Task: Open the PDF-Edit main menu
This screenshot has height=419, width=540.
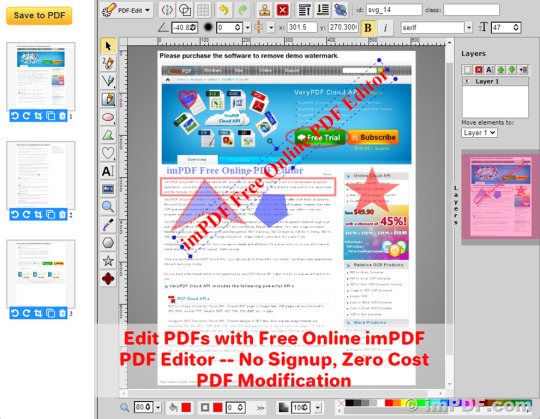Action: [x=127, y=10]
